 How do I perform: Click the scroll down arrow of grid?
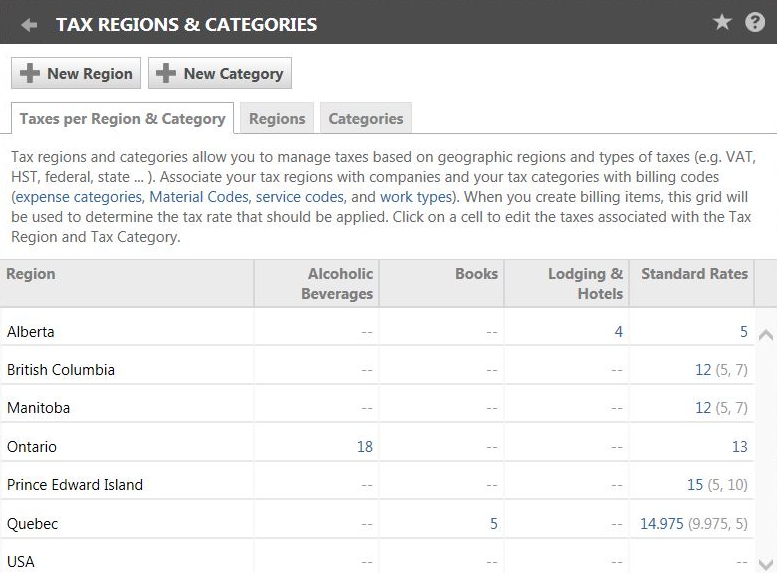(766, 564)
